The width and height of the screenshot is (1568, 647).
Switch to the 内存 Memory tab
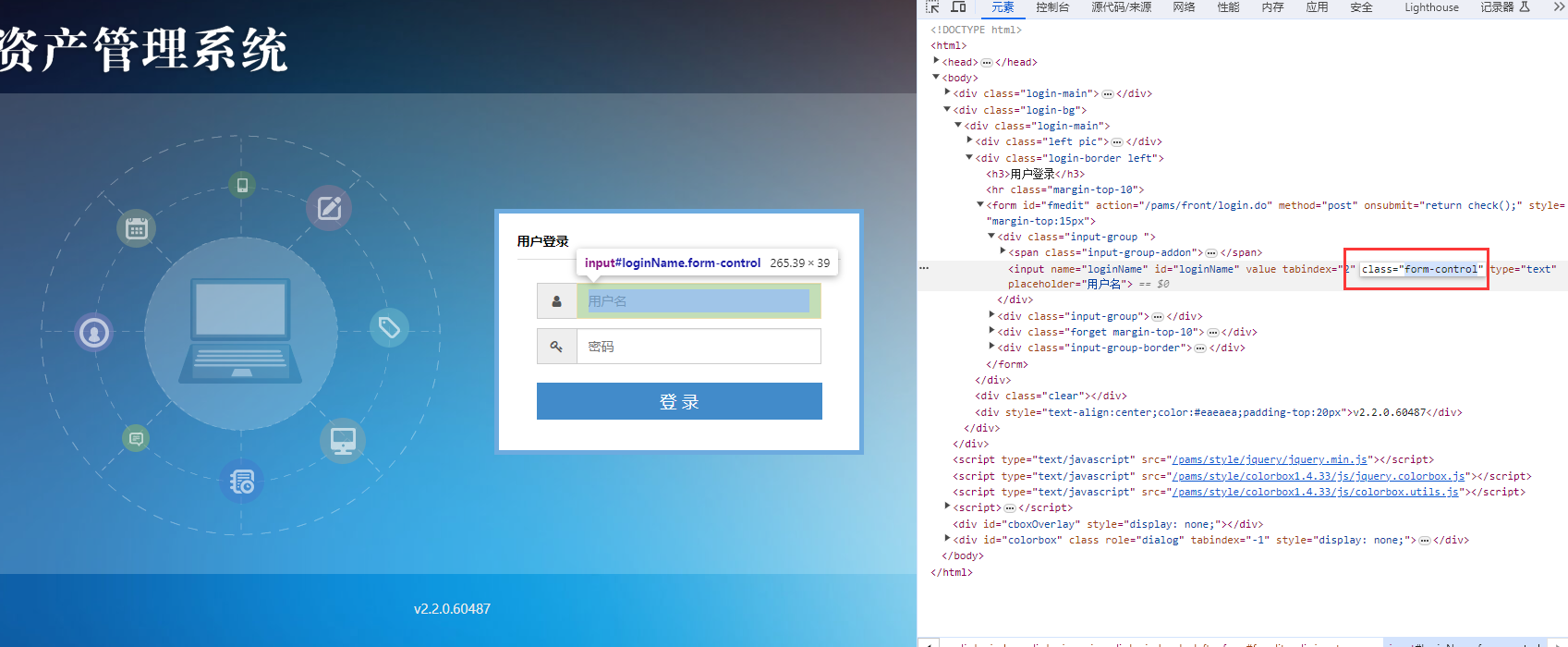click(x=1272, y=7)
